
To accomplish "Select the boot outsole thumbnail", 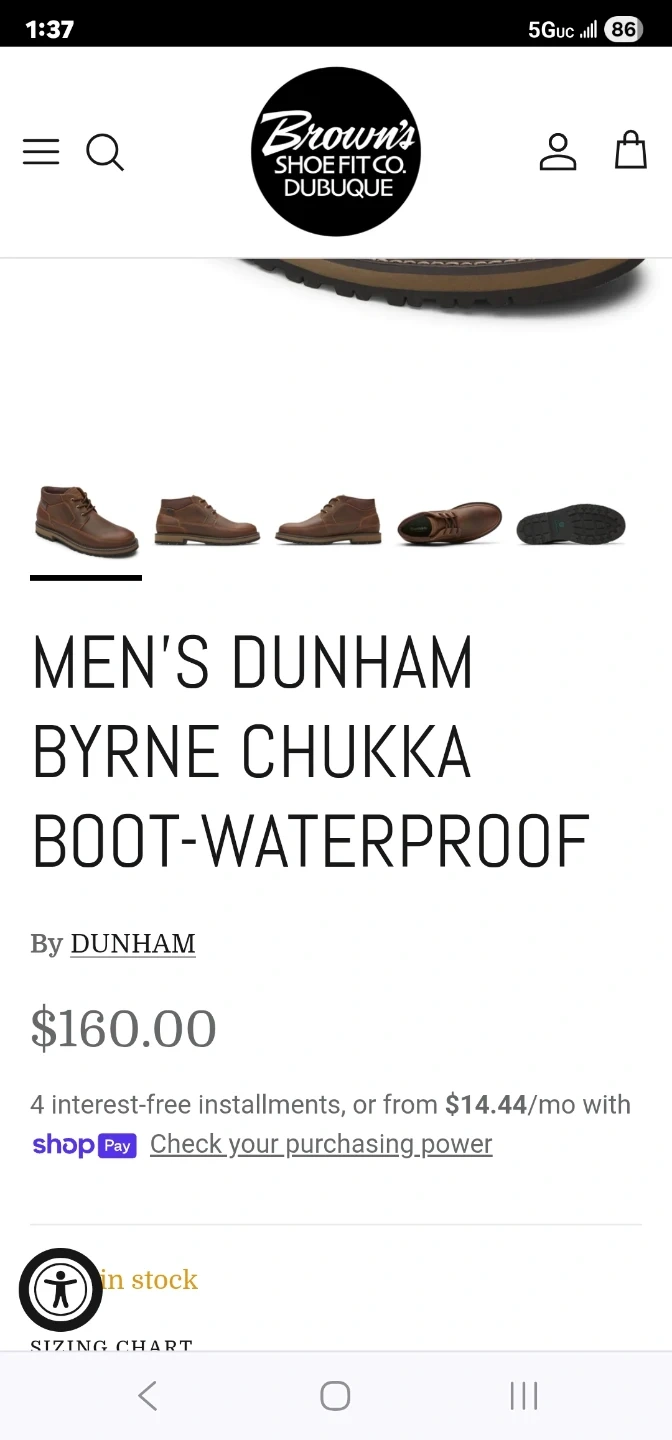I will pyautogui.click(x=571, y=524).
